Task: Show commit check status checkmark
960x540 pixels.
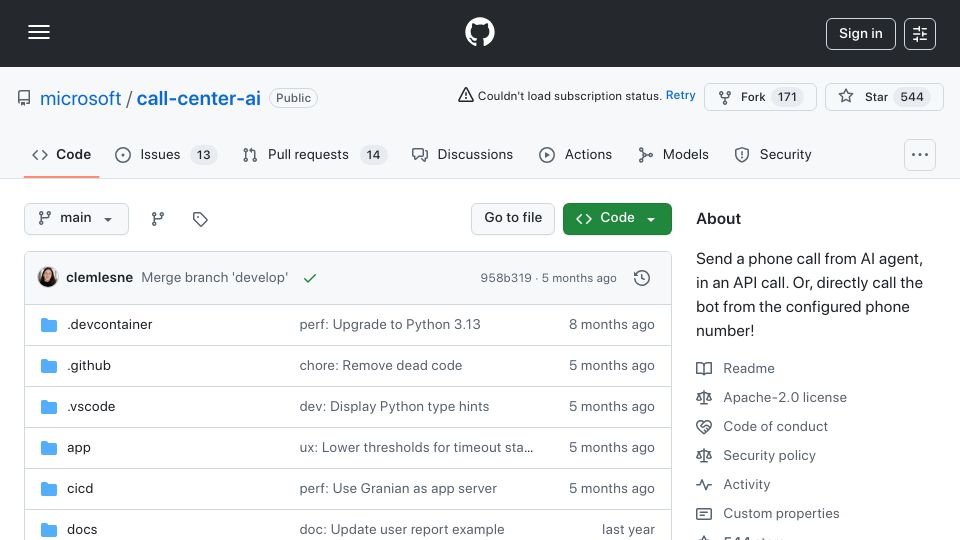Action: tap(310, 278)
